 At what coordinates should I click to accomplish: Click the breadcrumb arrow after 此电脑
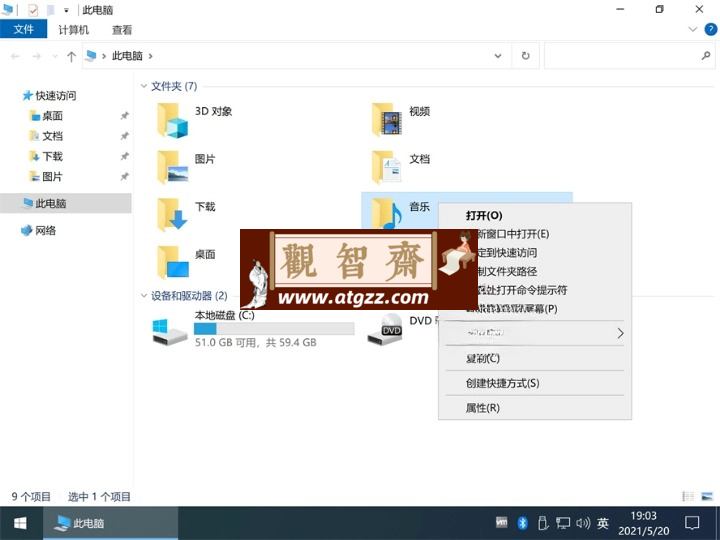point(150,56)
